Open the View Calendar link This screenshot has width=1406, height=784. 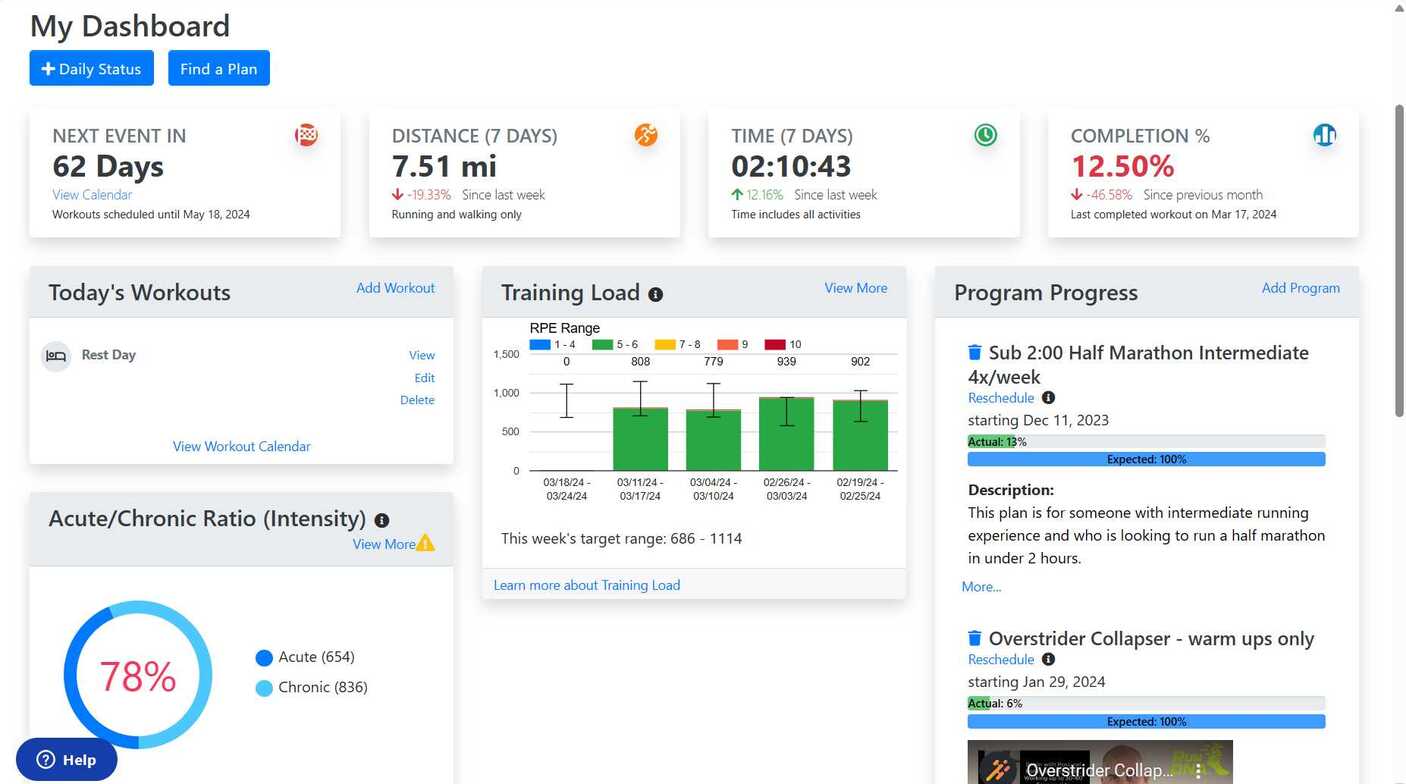[x=92, y=195]
